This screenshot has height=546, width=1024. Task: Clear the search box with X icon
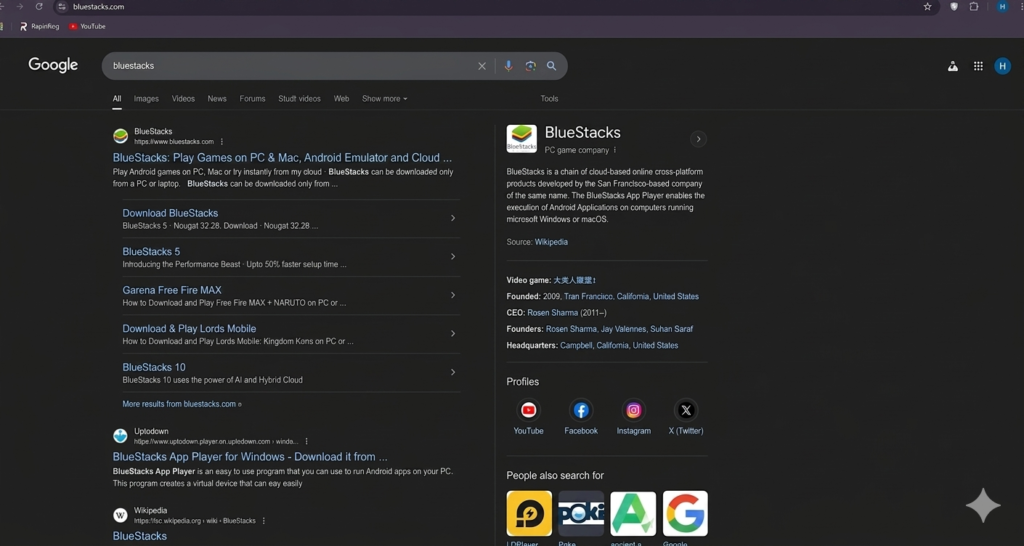pyautogui.click(x=482, y=66)
